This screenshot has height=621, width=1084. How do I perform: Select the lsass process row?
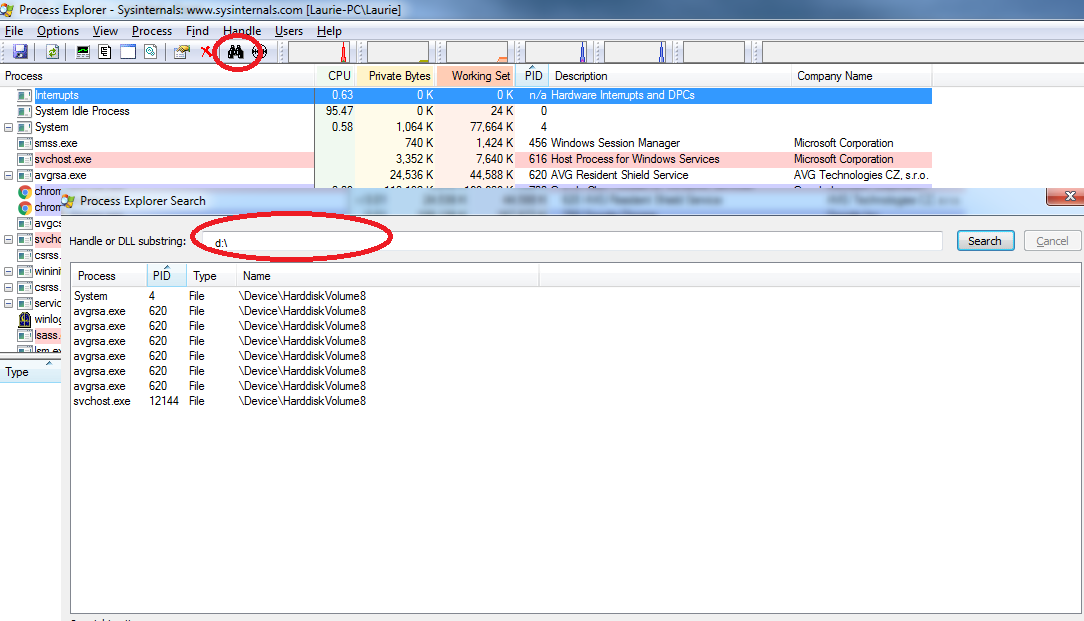pyautogui.click(x=30, y=335)
